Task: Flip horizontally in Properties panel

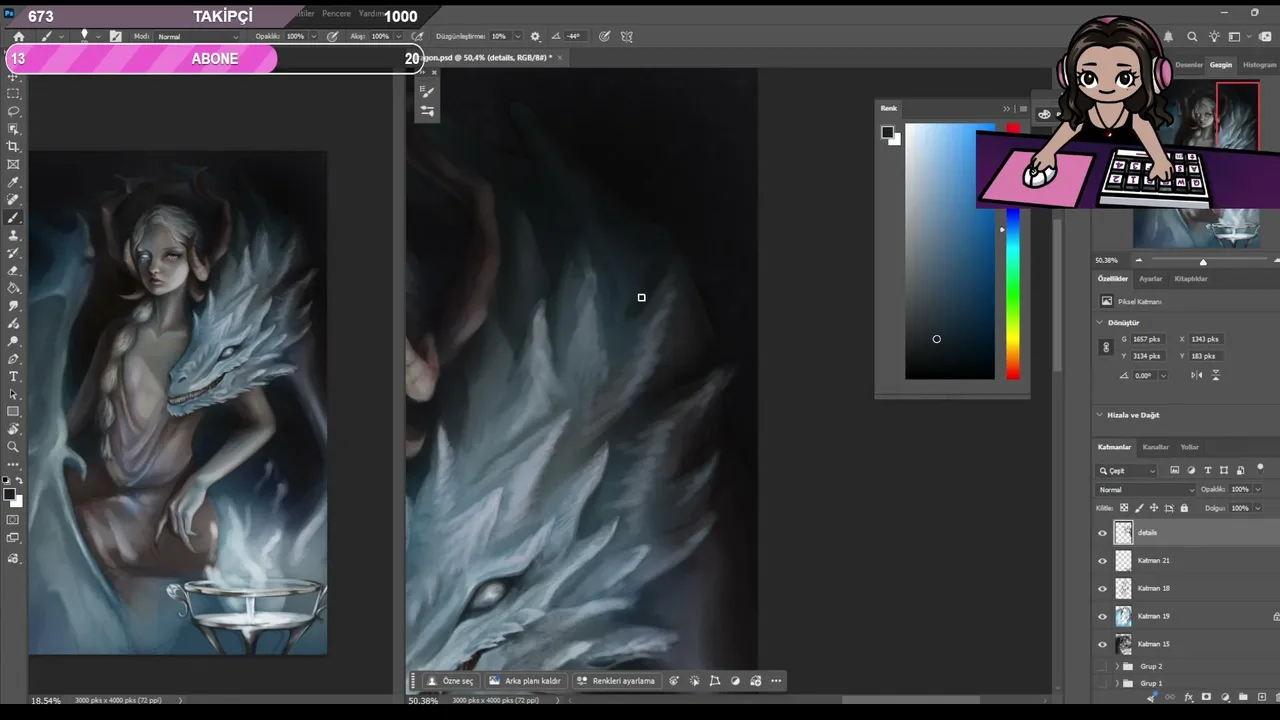Action: [x=1197, y=375]
